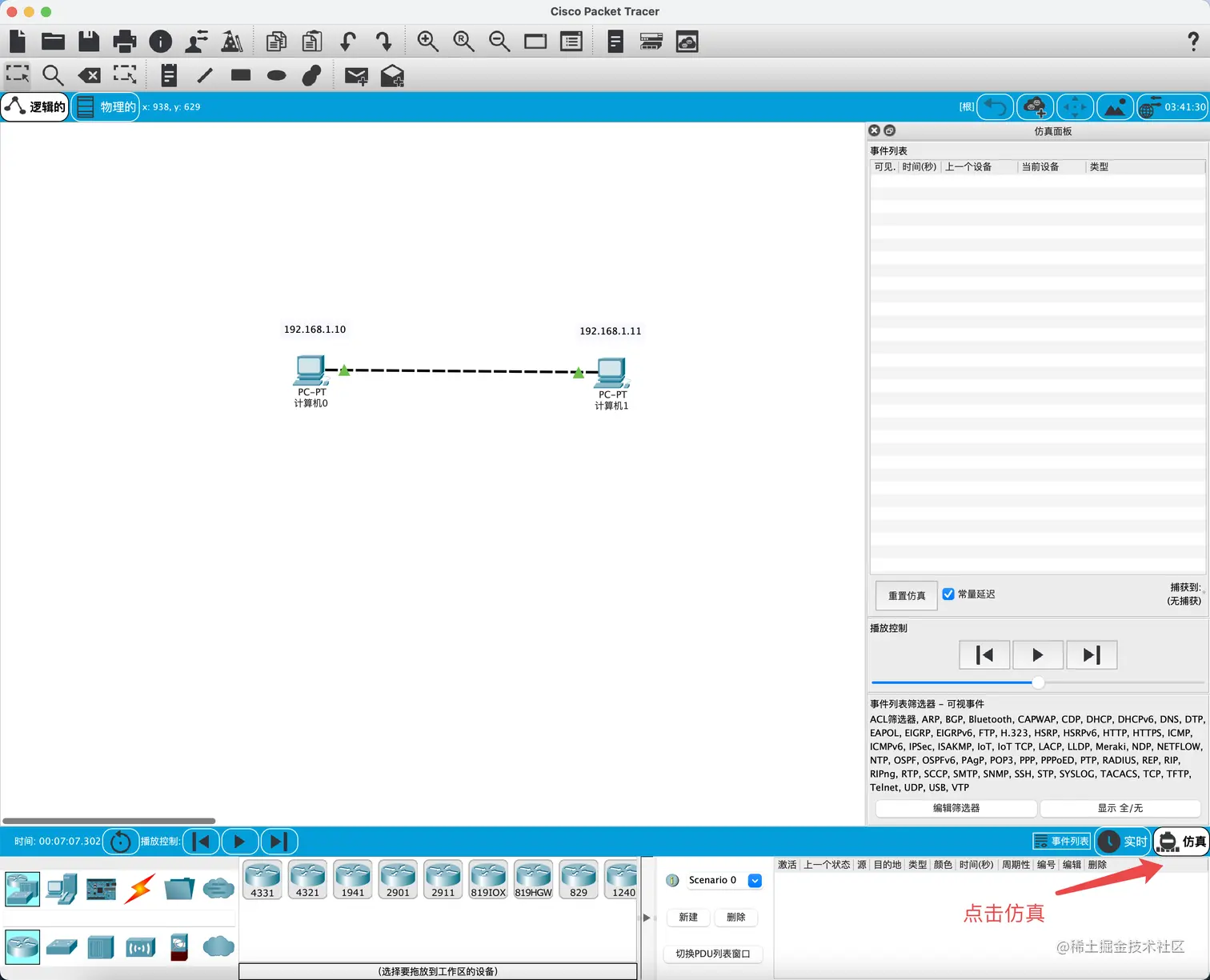Select the 4331 router model
The image size is (1210, 980).
pyautogui.click(x=262, y=880)
